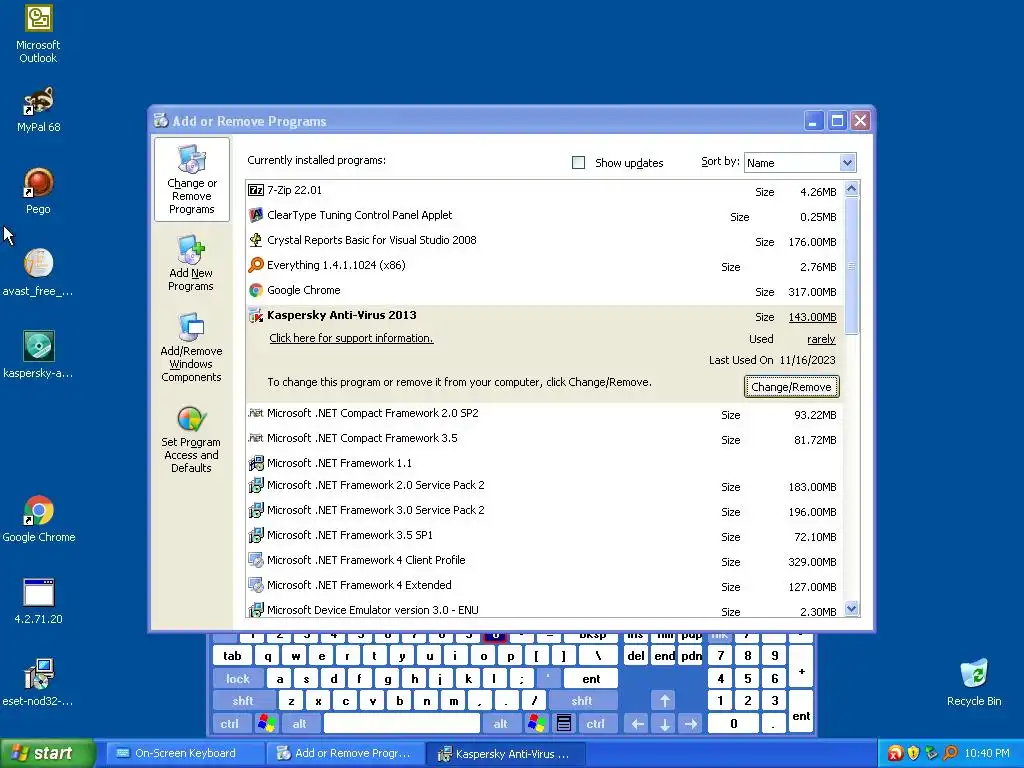Click program list scroll down arrow

point(851,609)
